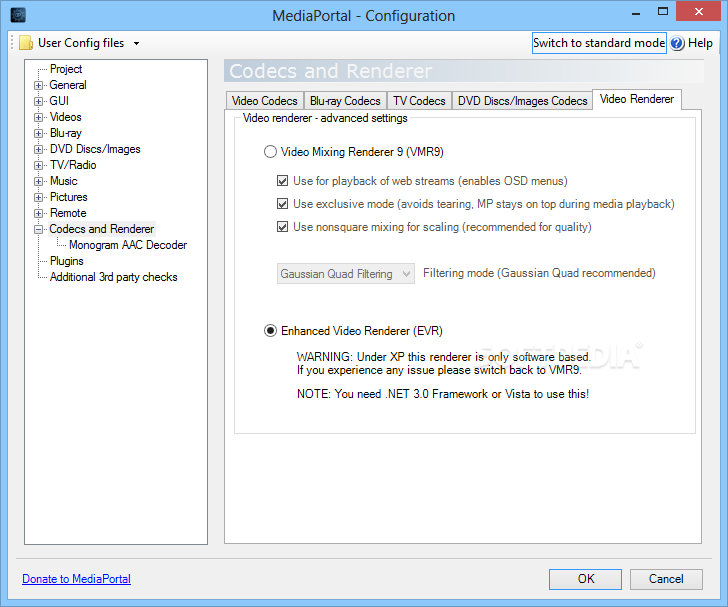Viewport: 728px width, 607px height.
Task: Select DVD Discs/Images in the settings tree
Action: click(95, 149)
